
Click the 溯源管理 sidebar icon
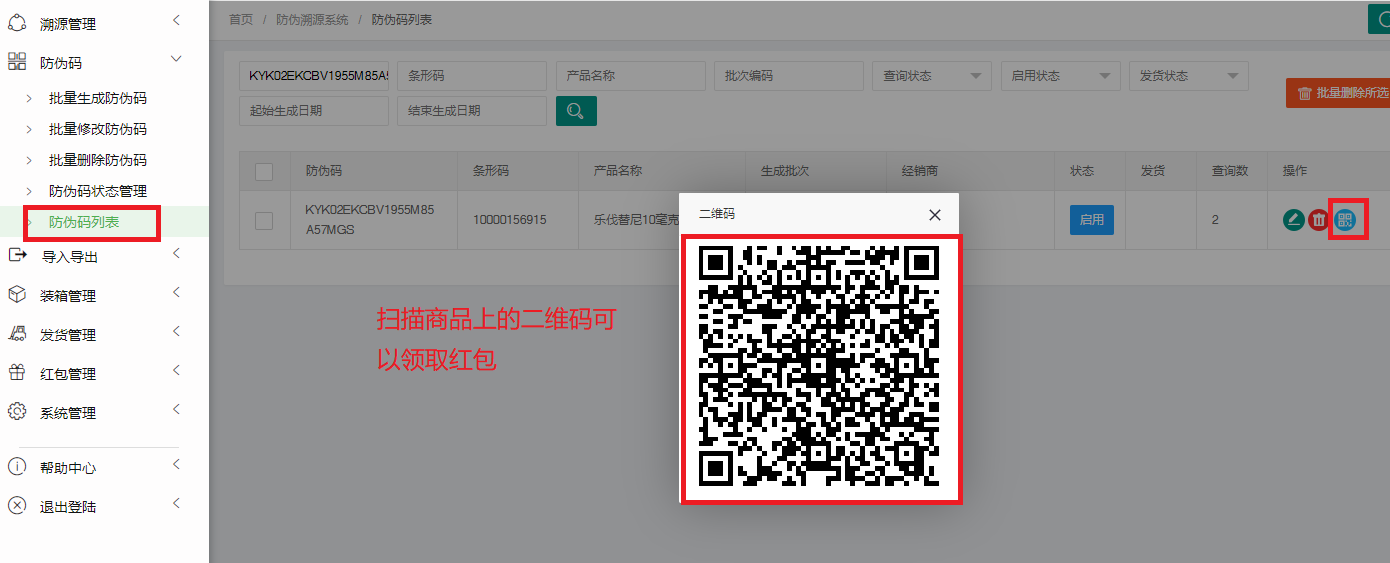[x=17, y=23]
